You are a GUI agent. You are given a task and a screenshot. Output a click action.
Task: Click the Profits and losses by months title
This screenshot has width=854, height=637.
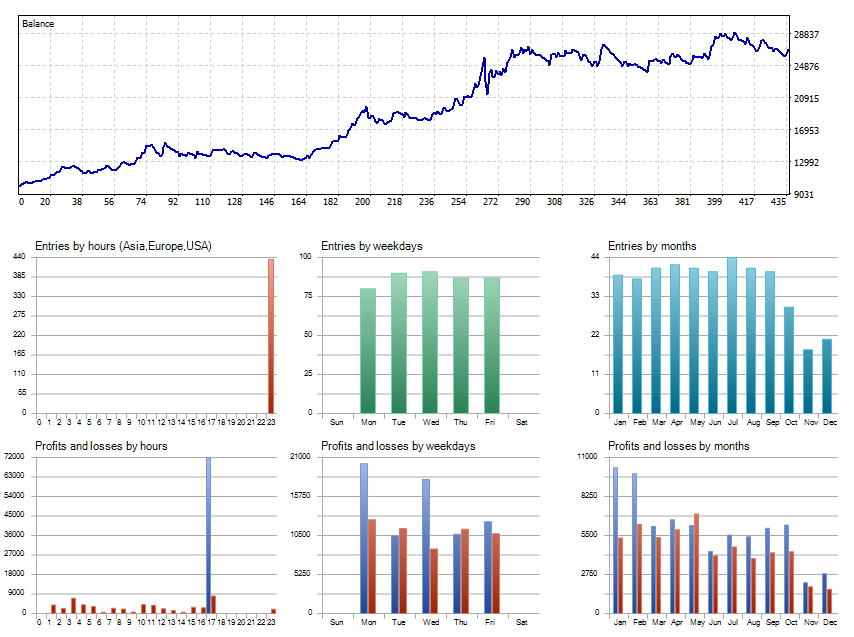679,446
